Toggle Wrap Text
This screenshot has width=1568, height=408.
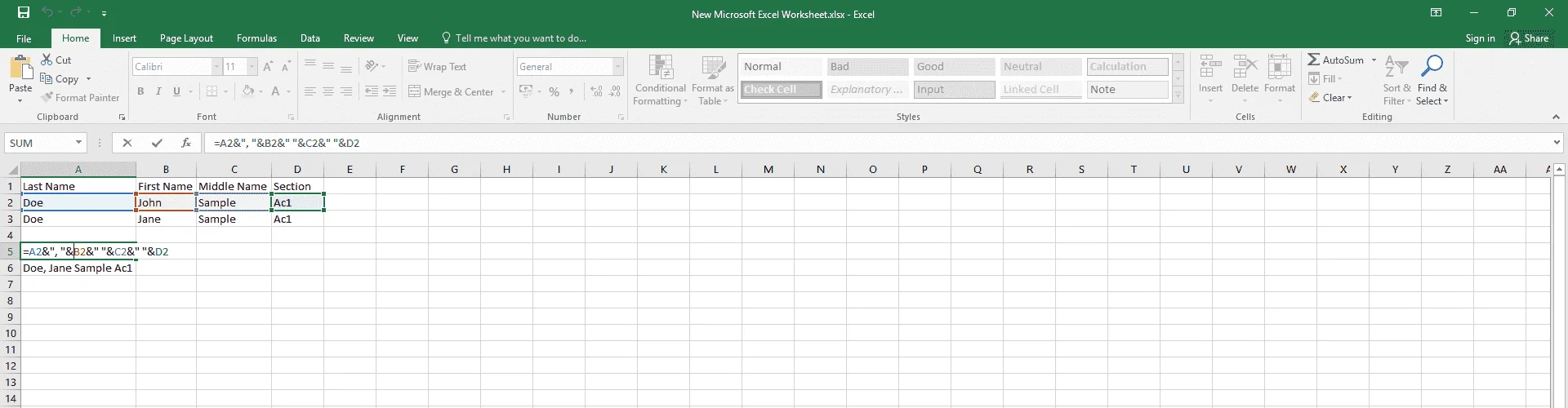(x=437, y=67)
